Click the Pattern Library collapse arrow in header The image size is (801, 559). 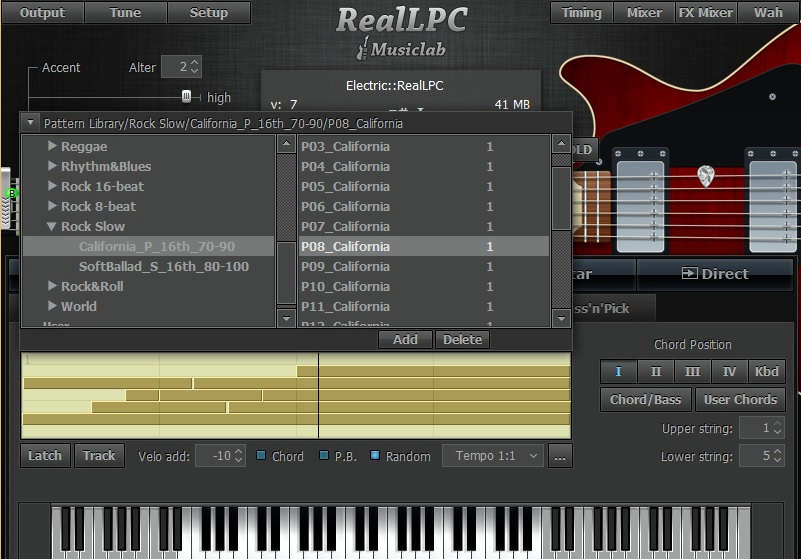[31, 123]
